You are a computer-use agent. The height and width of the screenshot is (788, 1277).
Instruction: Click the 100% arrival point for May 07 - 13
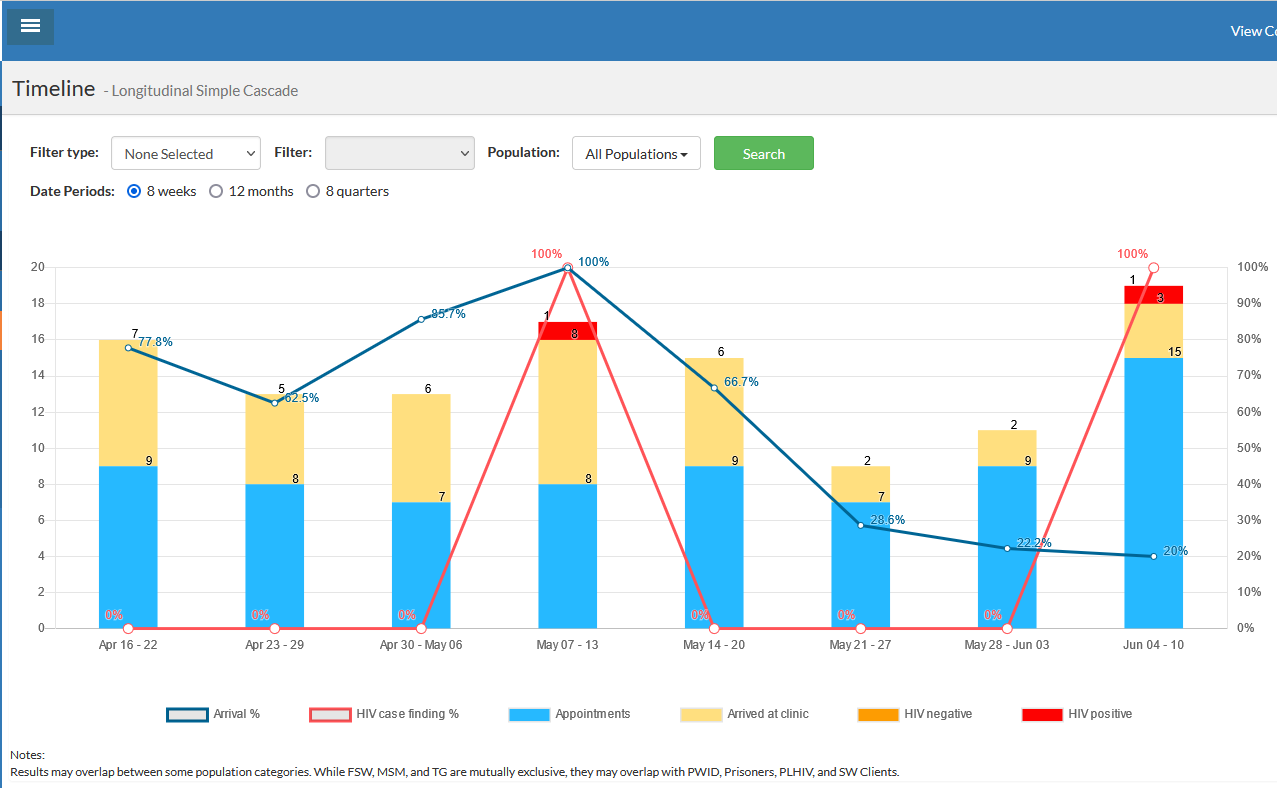[x=568, y=267]
